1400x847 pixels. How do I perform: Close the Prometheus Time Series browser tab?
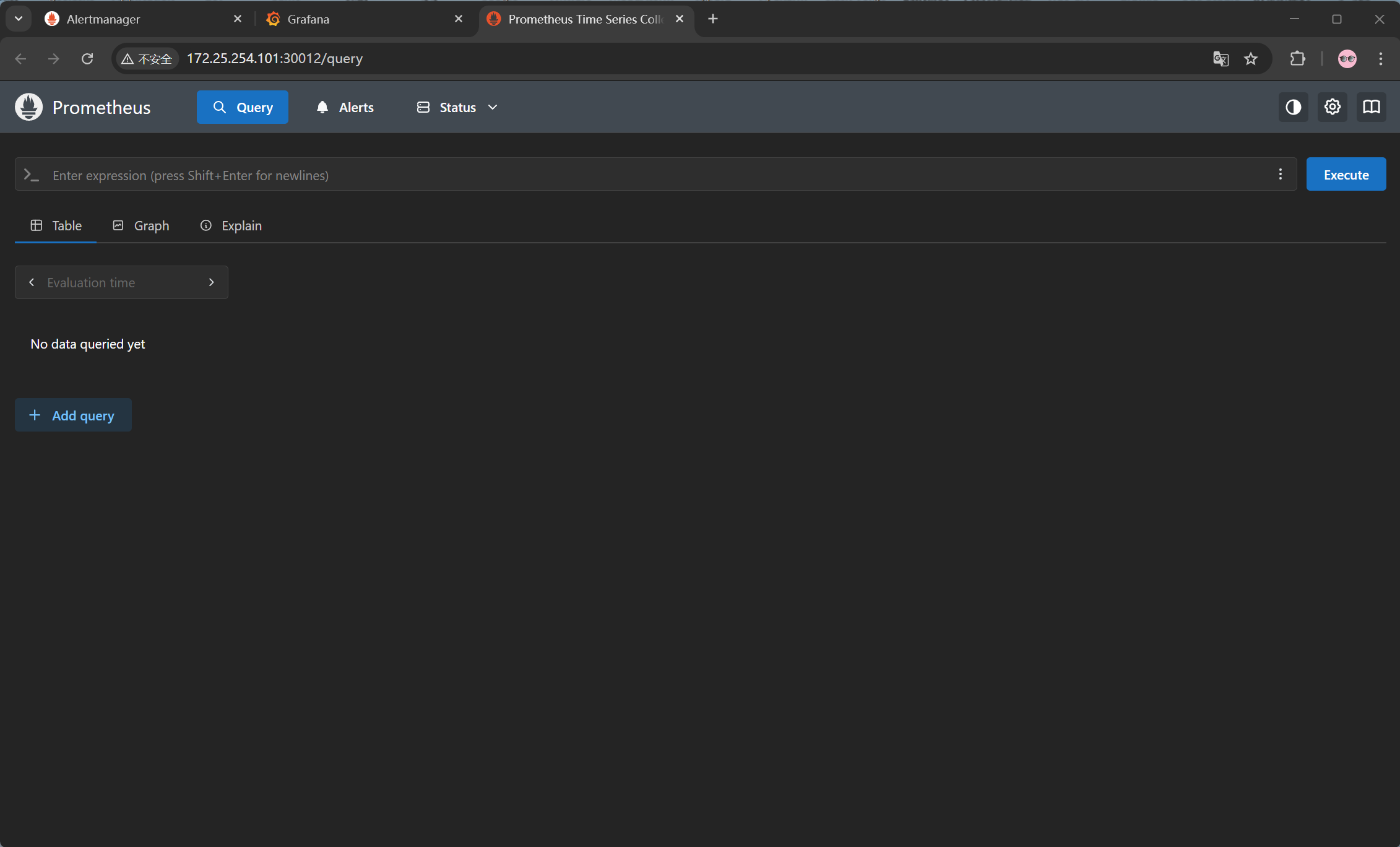(x=680, y=19)
